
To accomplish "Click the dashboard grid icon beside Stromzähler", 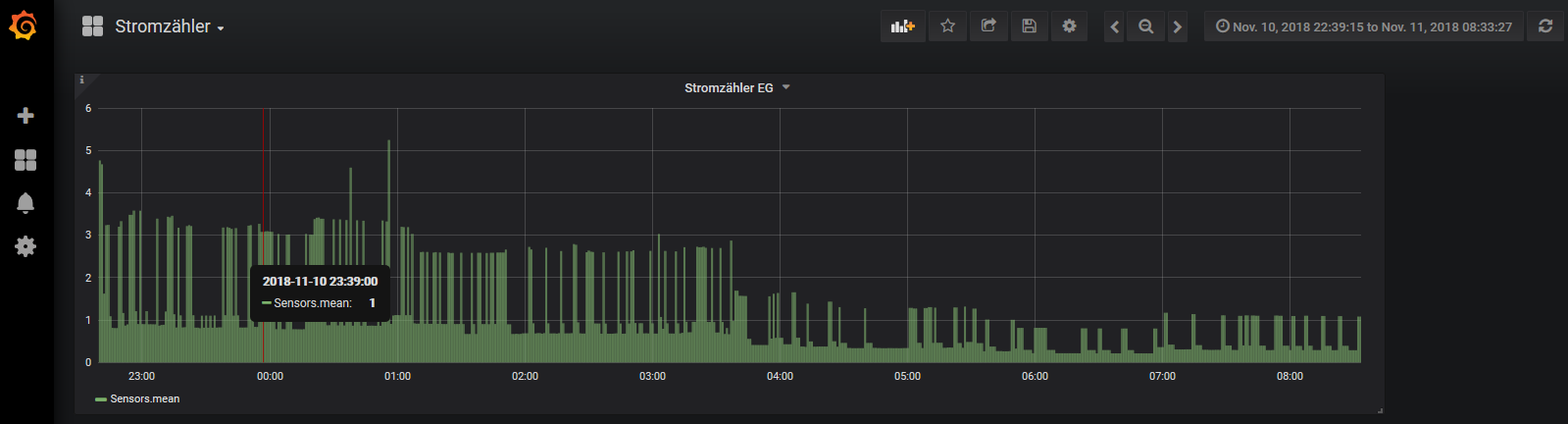I will tap(92, 26).
